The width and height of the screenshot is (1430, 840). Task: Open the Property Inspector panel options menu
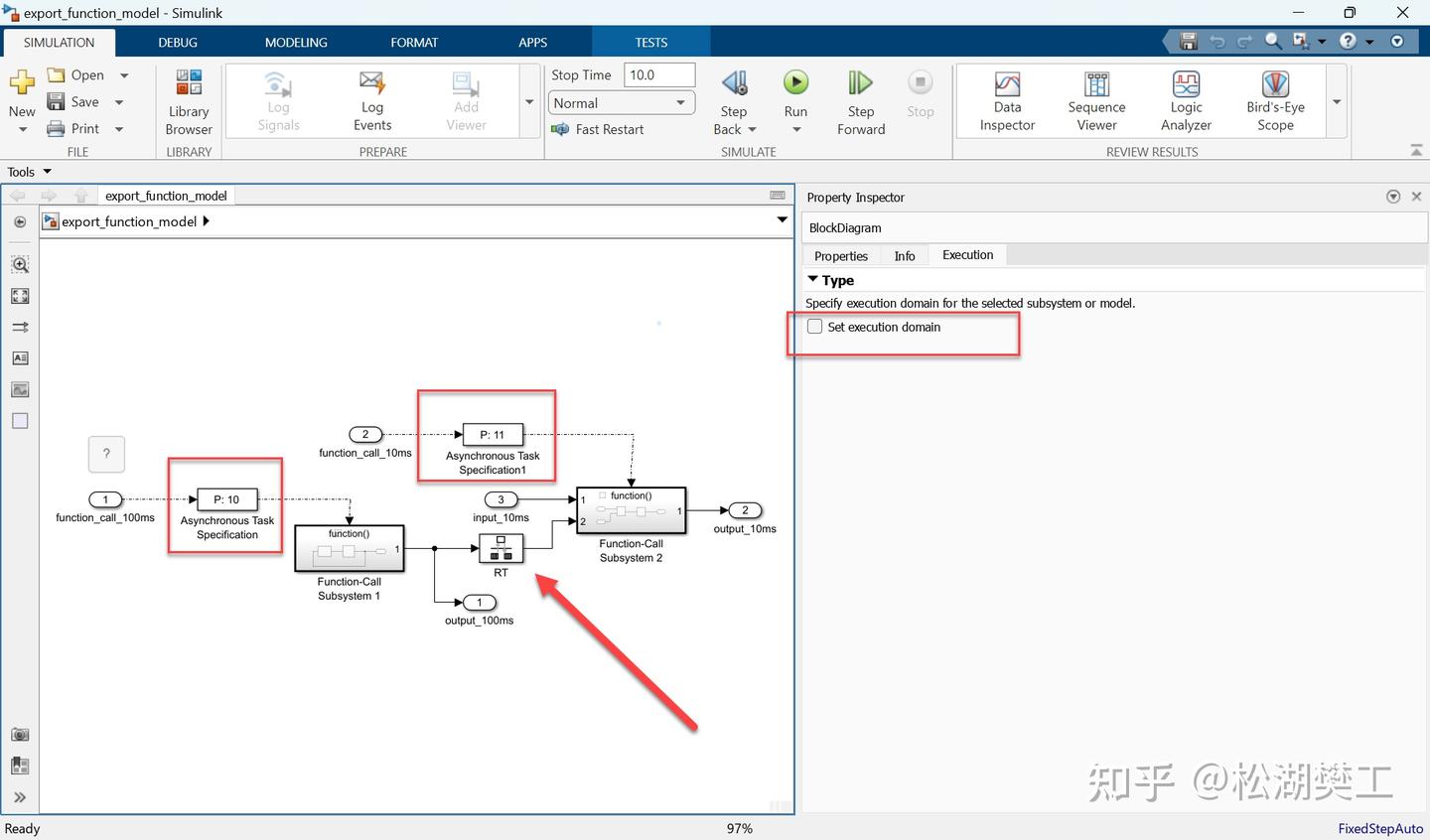[x=1393, y=197]
